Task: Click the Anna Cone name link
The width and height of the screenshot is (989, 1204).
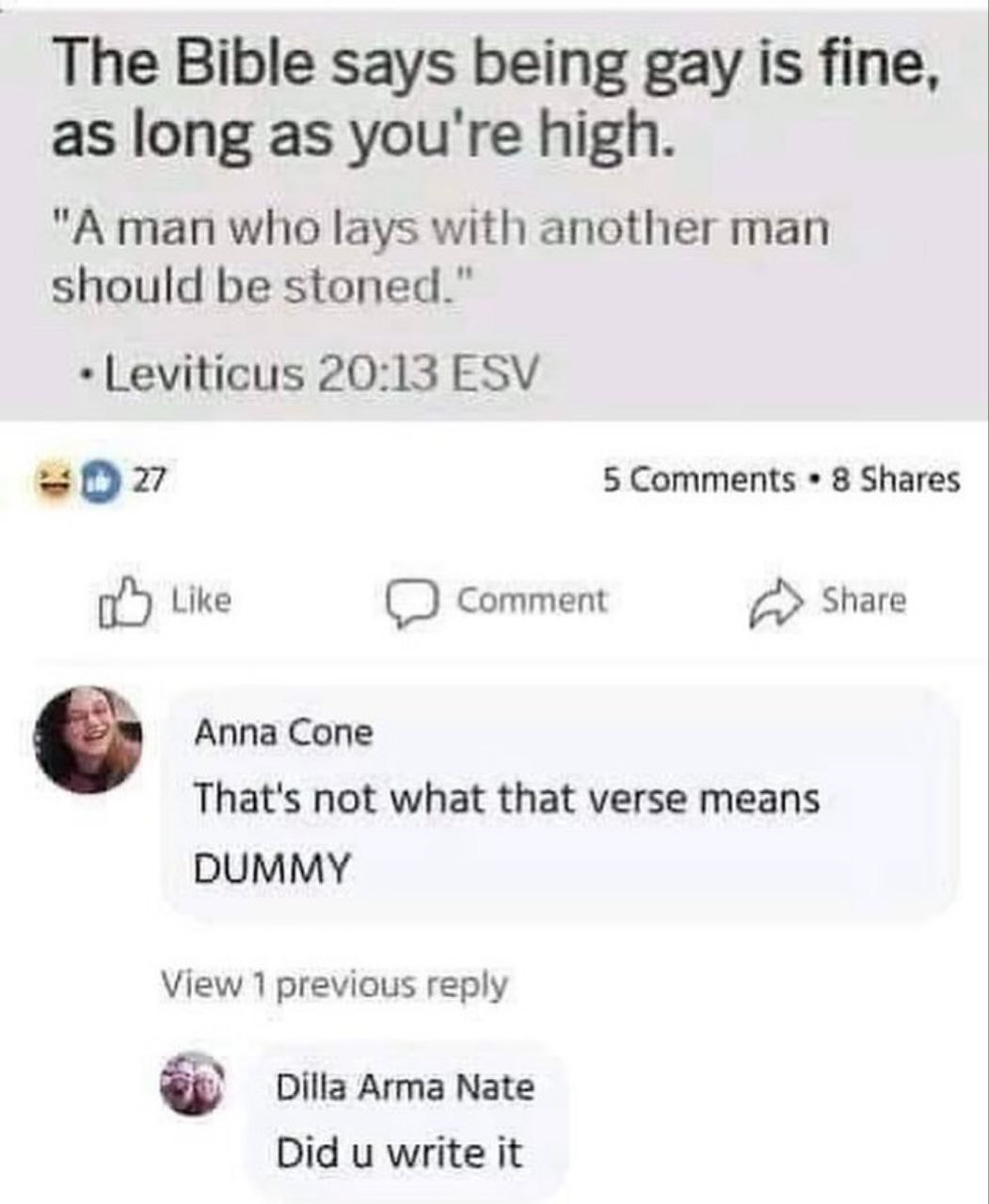Action: click(x=283, y=733)
